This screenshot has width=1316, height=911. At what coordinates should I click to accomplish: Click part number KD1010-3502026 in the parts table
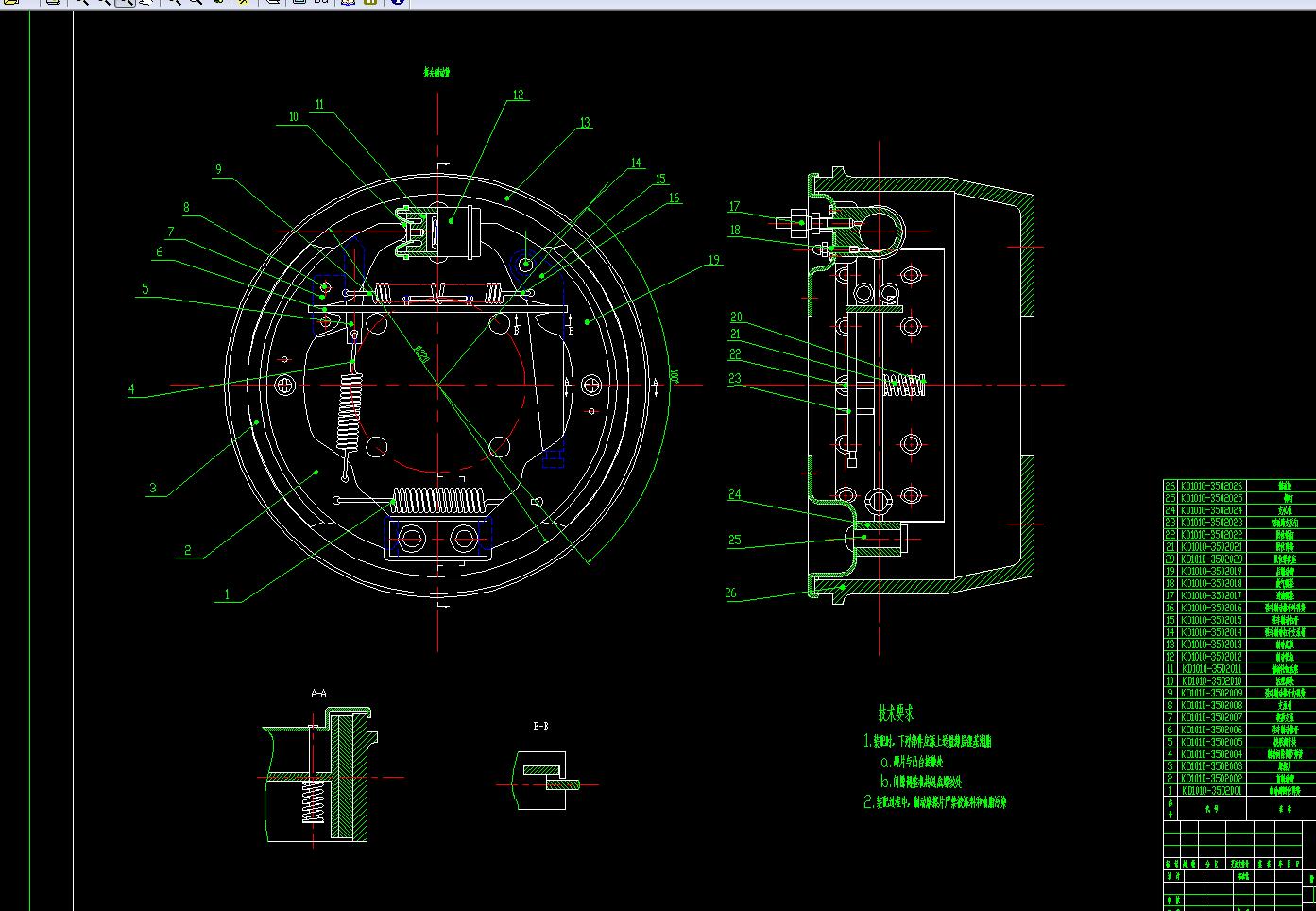point(1211,486)
